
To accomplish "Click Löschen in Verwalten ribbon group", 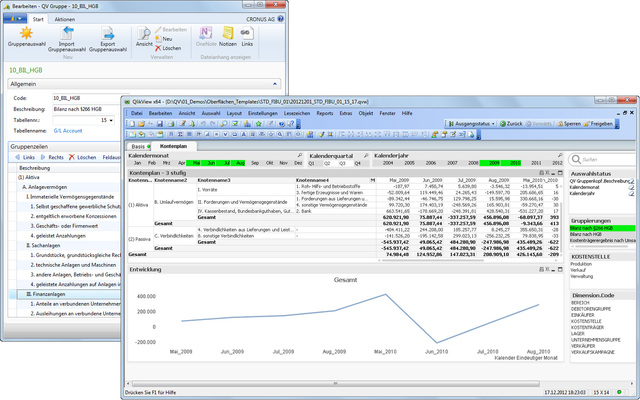I will (x=168, y=48).
